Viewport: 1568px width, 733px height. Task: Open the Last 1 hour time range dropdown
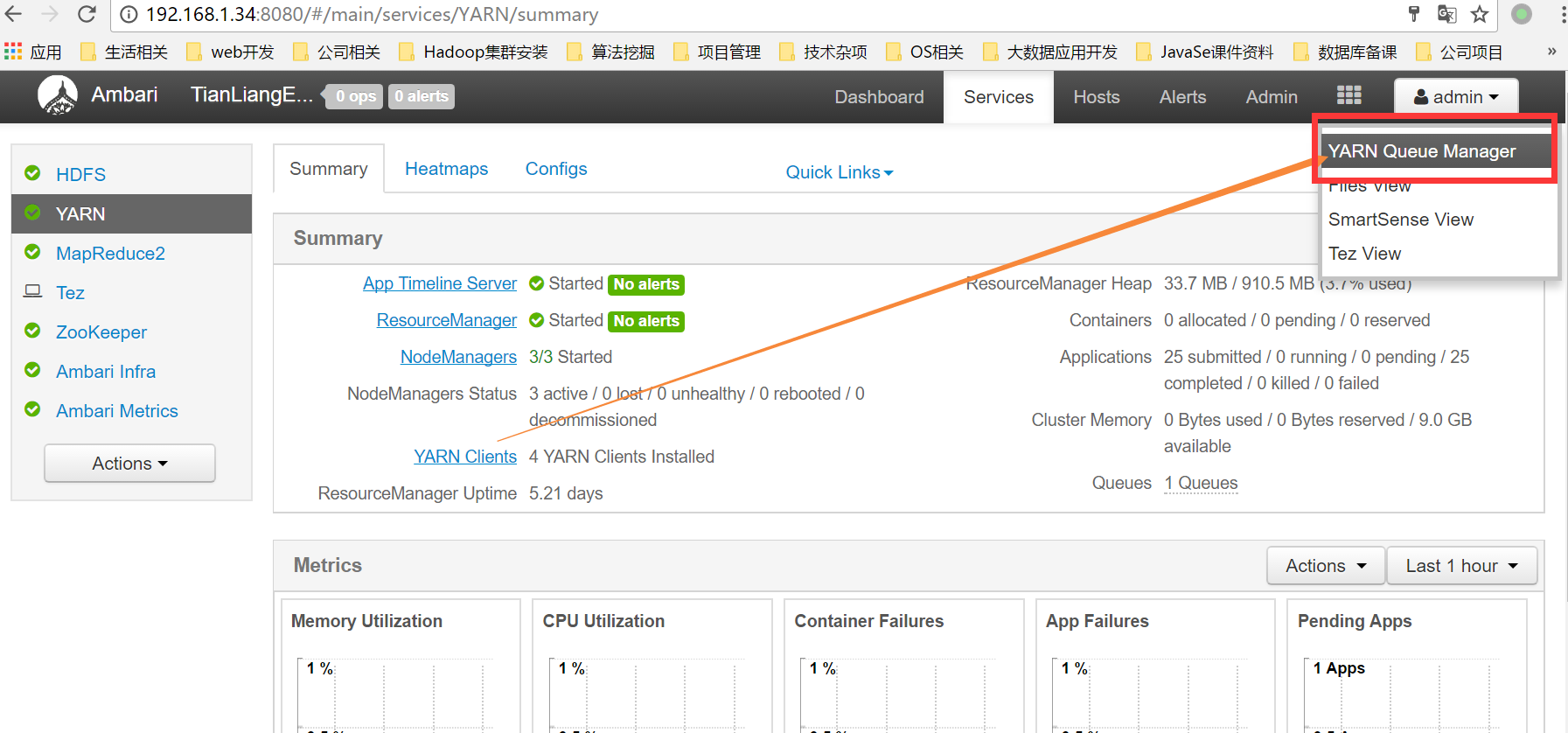point(1461,566)
